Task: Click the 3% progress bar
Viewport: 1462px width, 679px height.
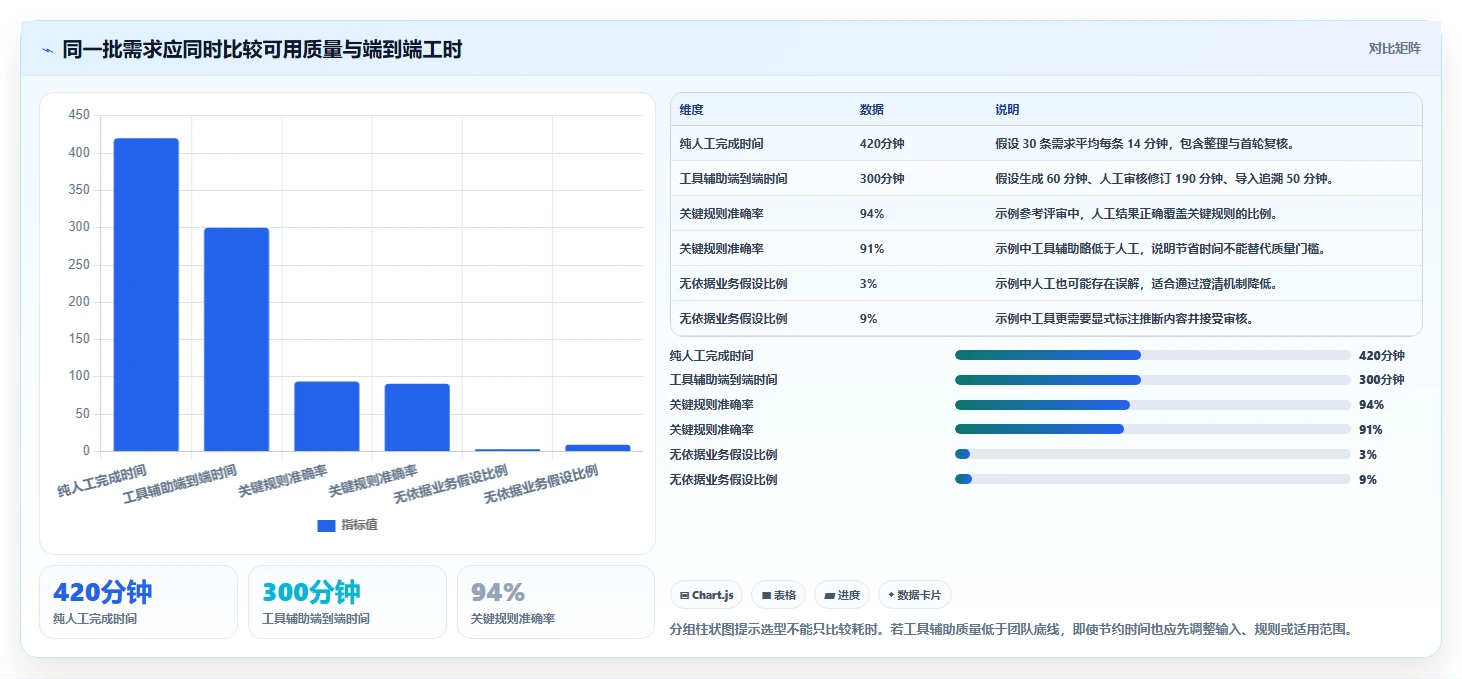Action: 1153,455
